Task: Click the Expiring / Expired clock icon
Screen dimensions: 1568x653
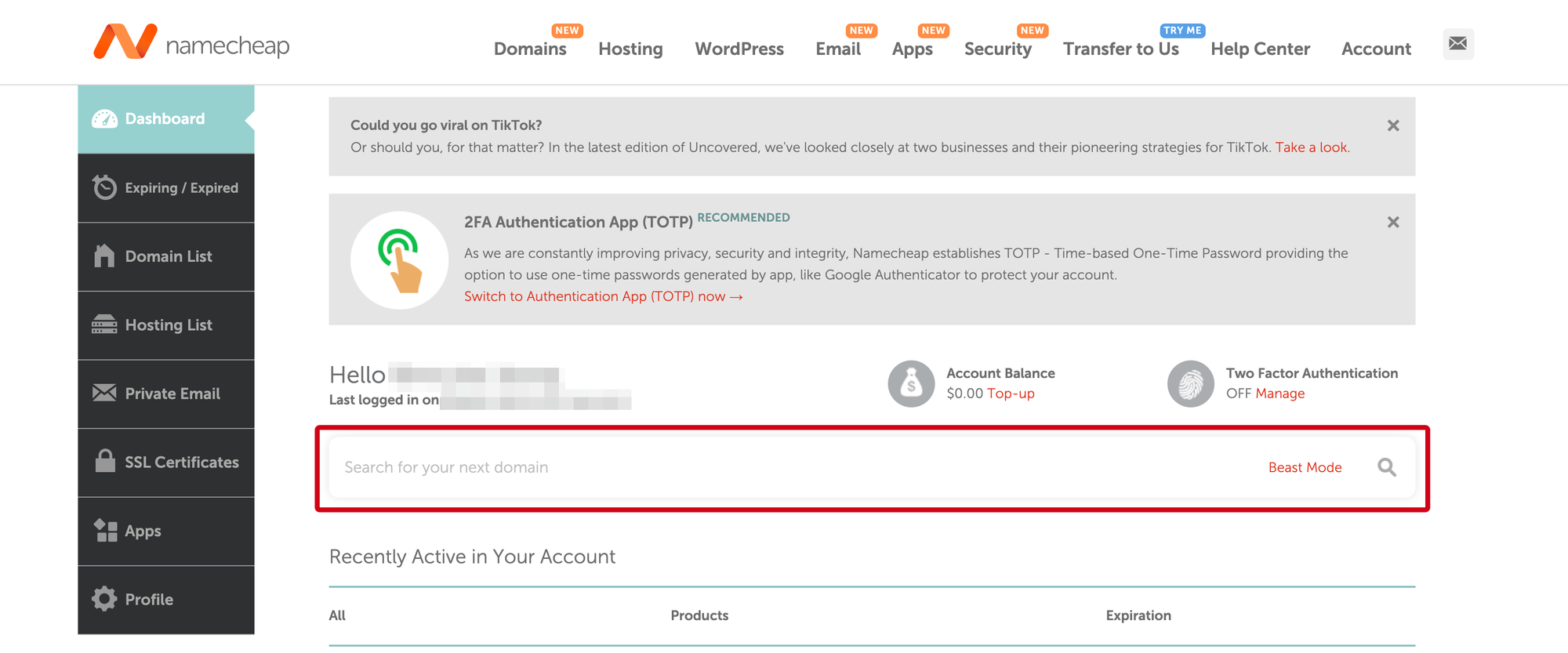Action: pyautogui.click(x=104, y=187)
